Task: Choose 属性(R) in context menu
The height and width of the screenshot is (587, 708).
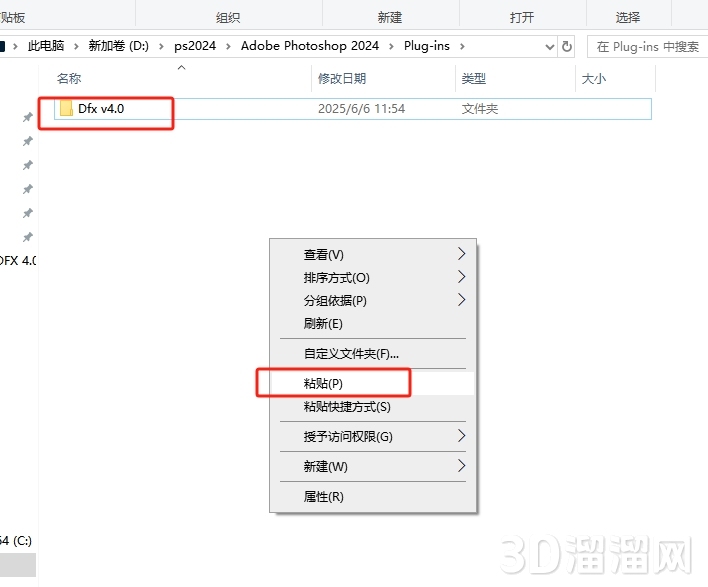Action: [373, 496]
